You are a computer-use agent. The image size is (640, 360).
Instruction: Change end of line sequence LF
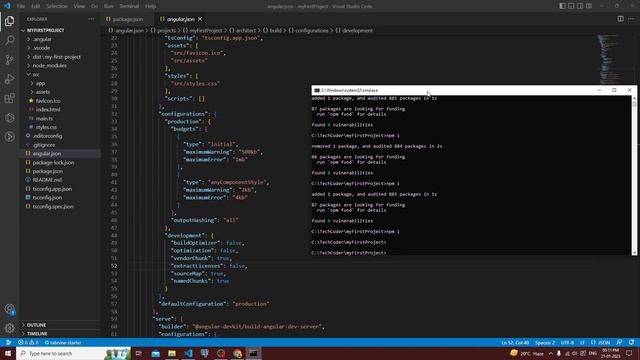(582, 342)
